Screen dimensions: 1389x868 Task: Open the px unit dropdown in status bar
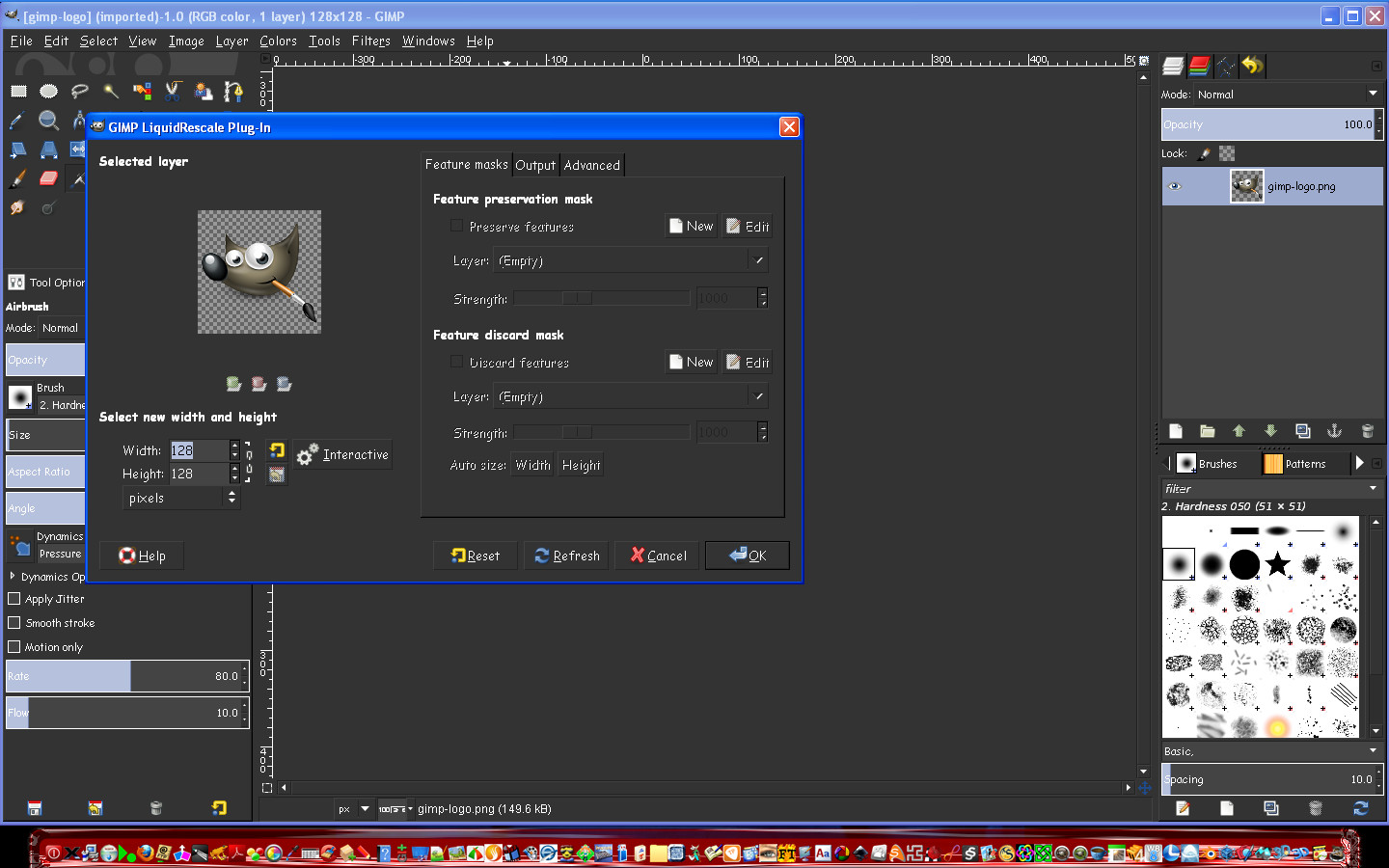354,809
